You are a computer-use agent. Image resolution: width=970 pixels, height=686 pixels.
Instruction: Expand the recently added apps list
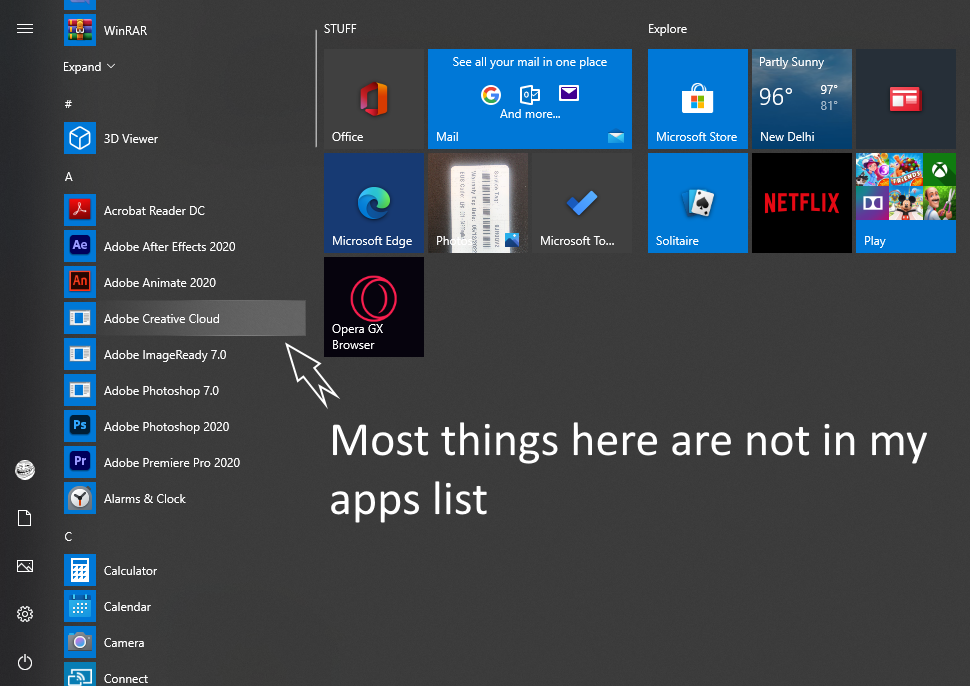(89, 66)
